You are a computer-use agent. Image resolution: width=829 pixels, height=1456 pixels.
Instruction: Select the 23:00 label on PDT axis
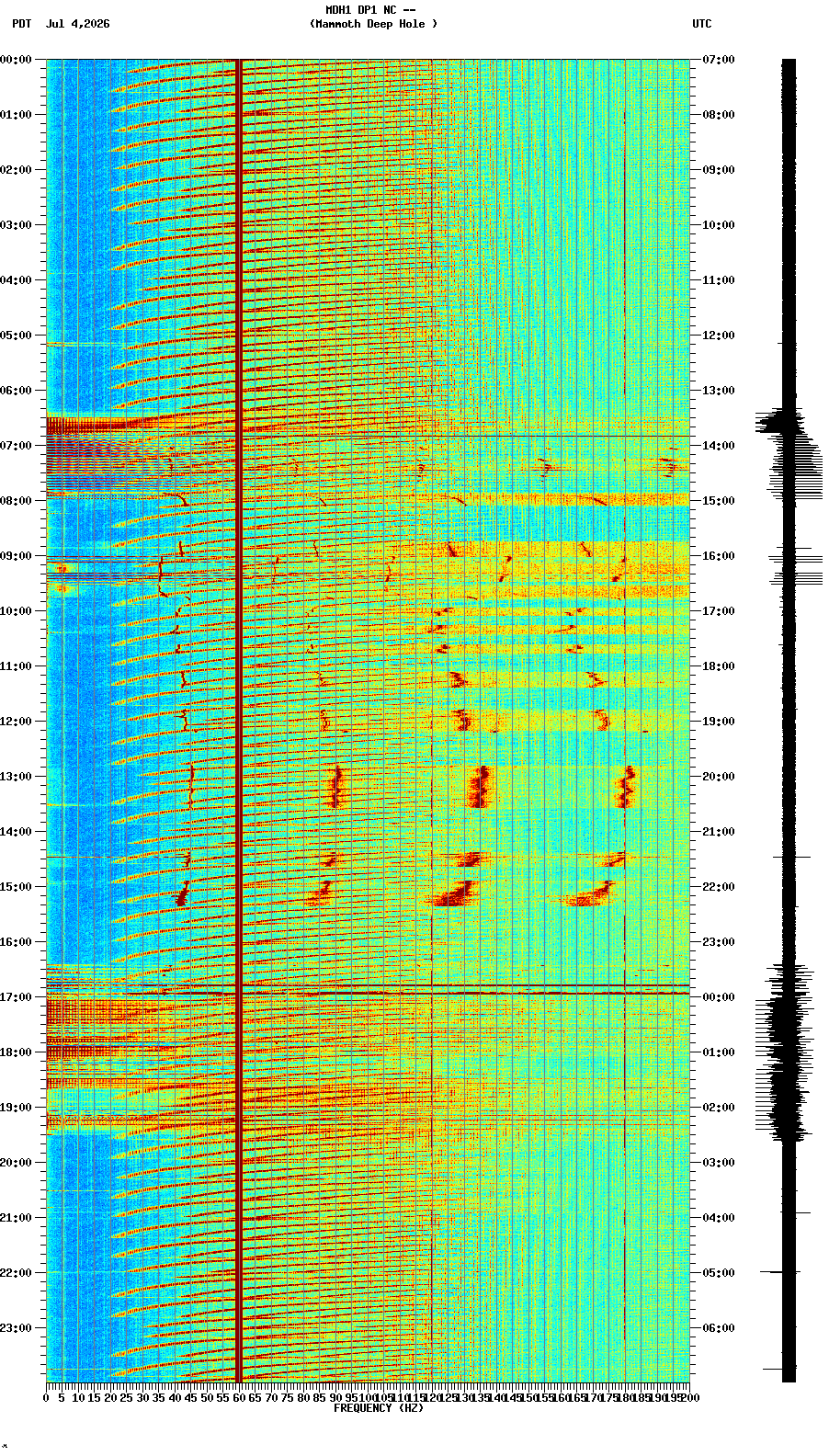(x=16, y=1328)
